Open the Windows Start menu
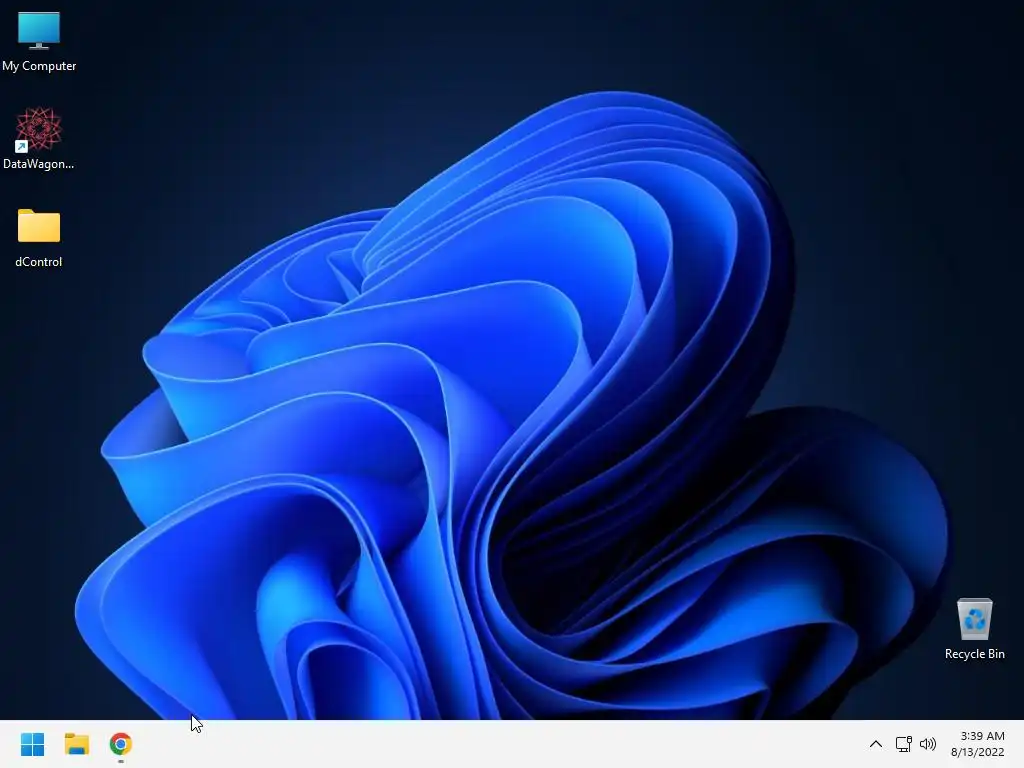This screenshot has width=1024, height=768. click(33, 744)
